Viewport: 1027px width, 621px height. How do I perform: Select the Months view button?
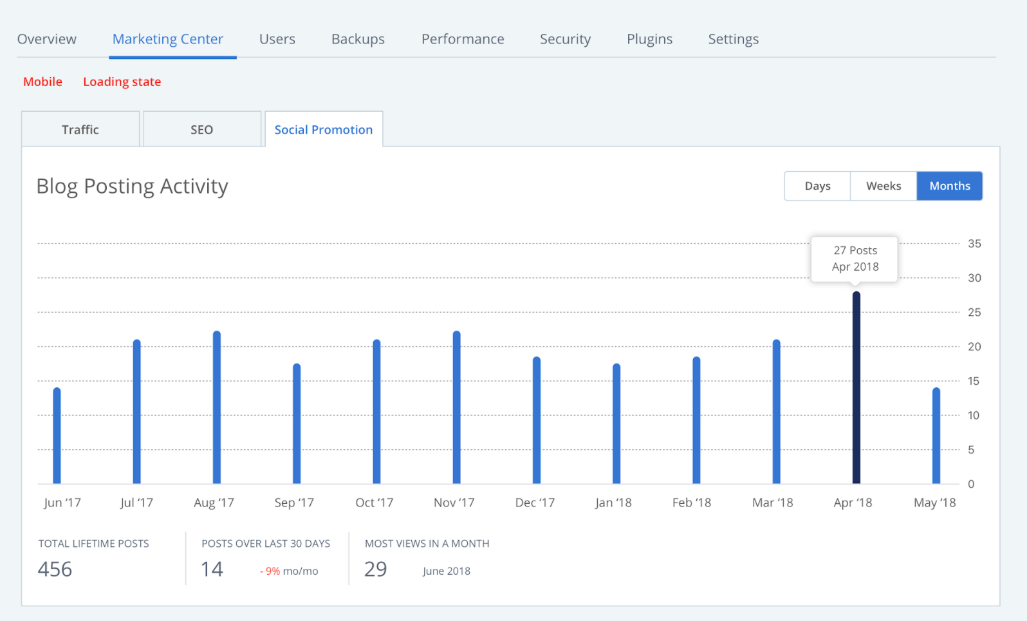pos(950,186)
